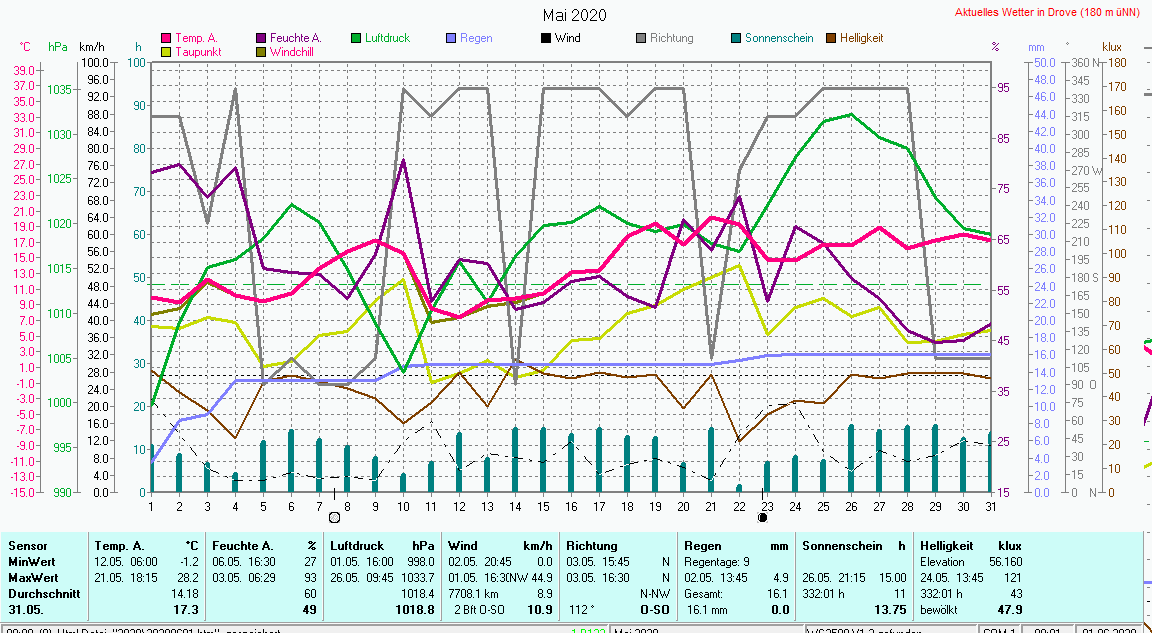1152x633 pixels.
Task: Click the Helligkeit column header in the table
Action: pyautogui.click(x=946, y=546)
